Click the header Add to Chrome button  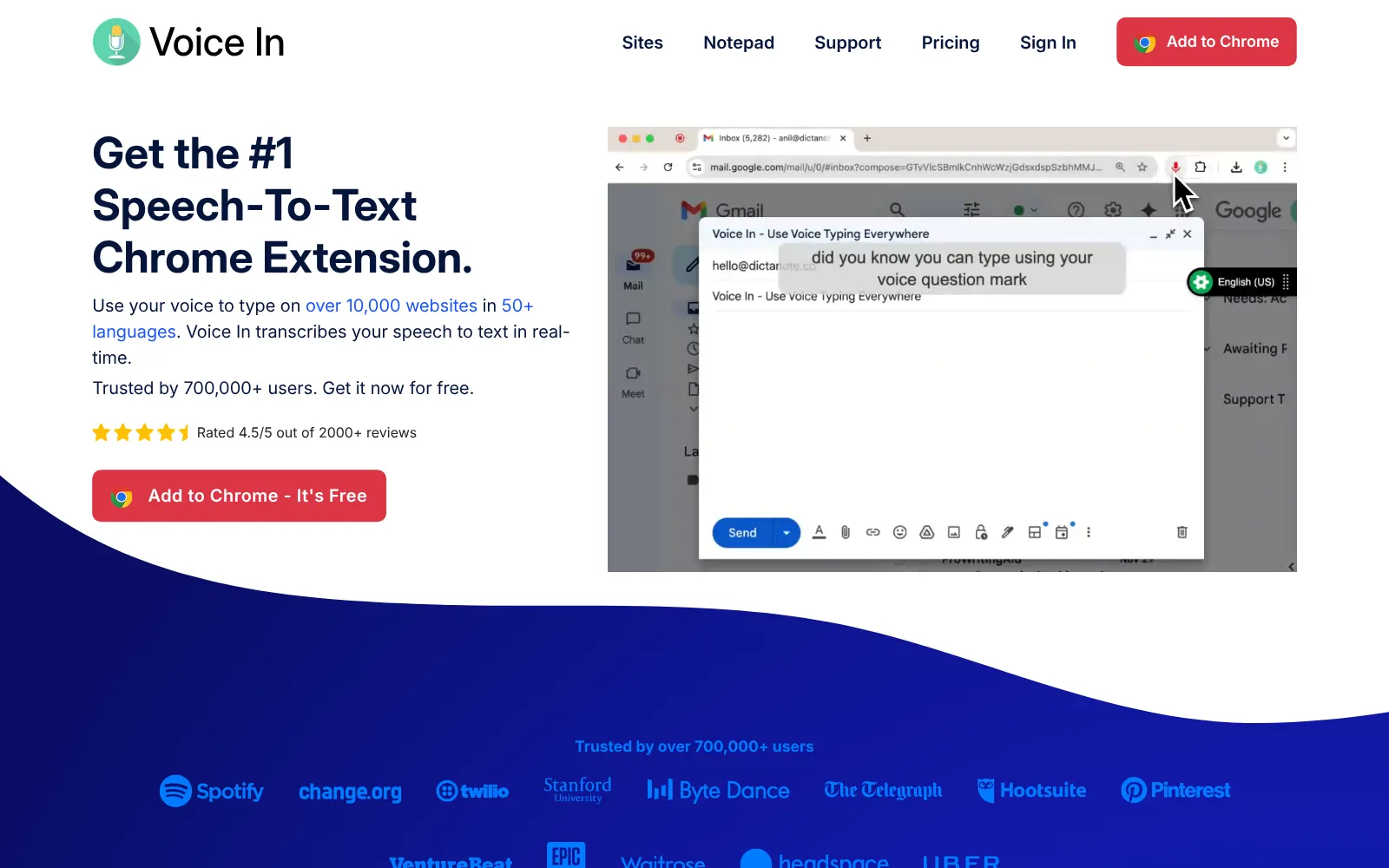(x=1206, y=42)
